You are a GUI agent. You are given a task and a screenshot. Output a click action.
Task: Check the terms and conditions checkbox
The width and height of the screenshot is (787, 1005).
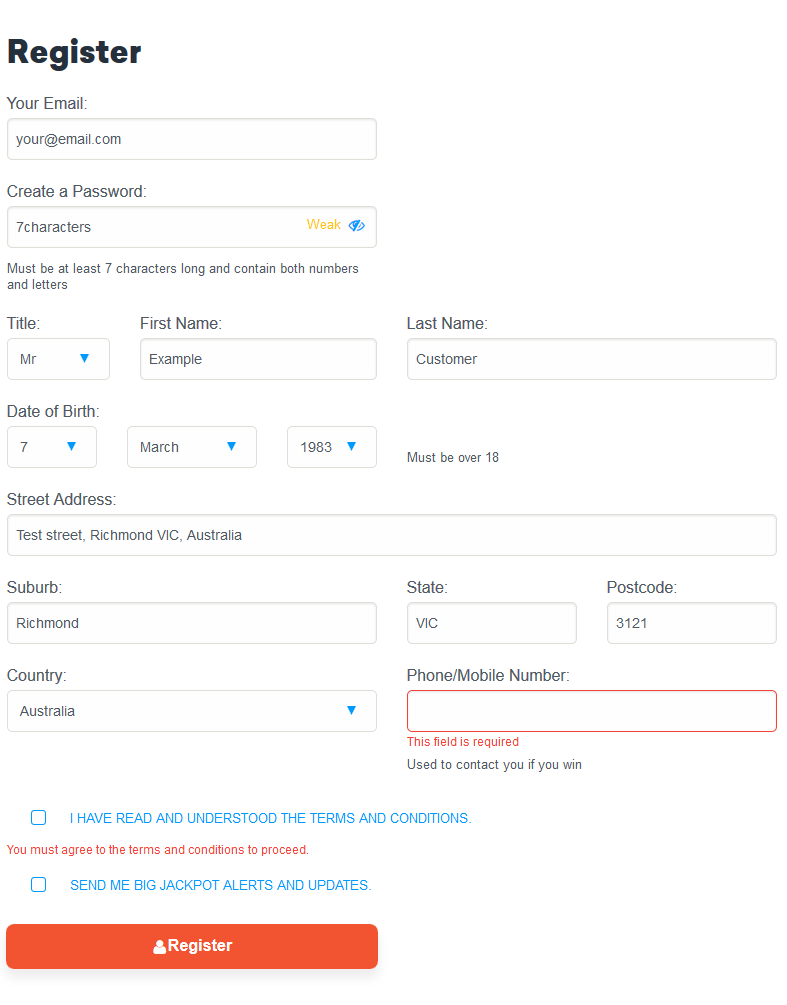tap(38, 818)
